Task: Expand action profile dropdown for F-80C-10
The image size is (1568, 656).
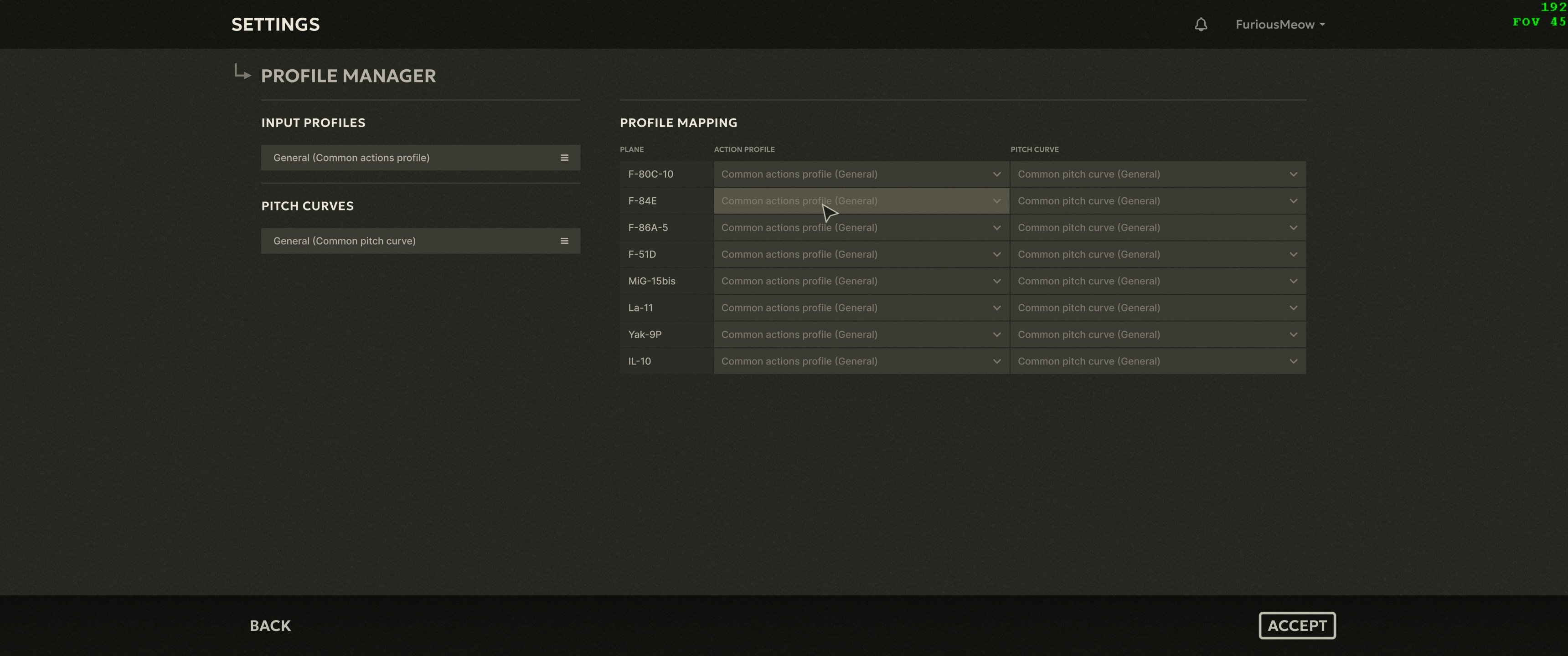Action: click(861, 174)
